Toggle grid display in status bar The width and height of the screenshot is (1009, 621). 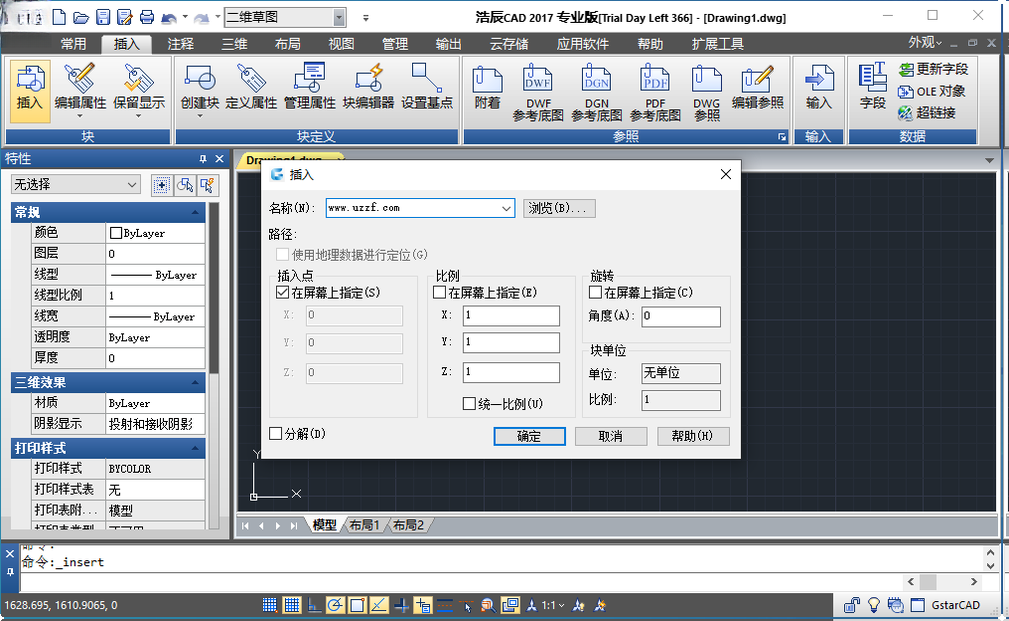click(292, 605)
